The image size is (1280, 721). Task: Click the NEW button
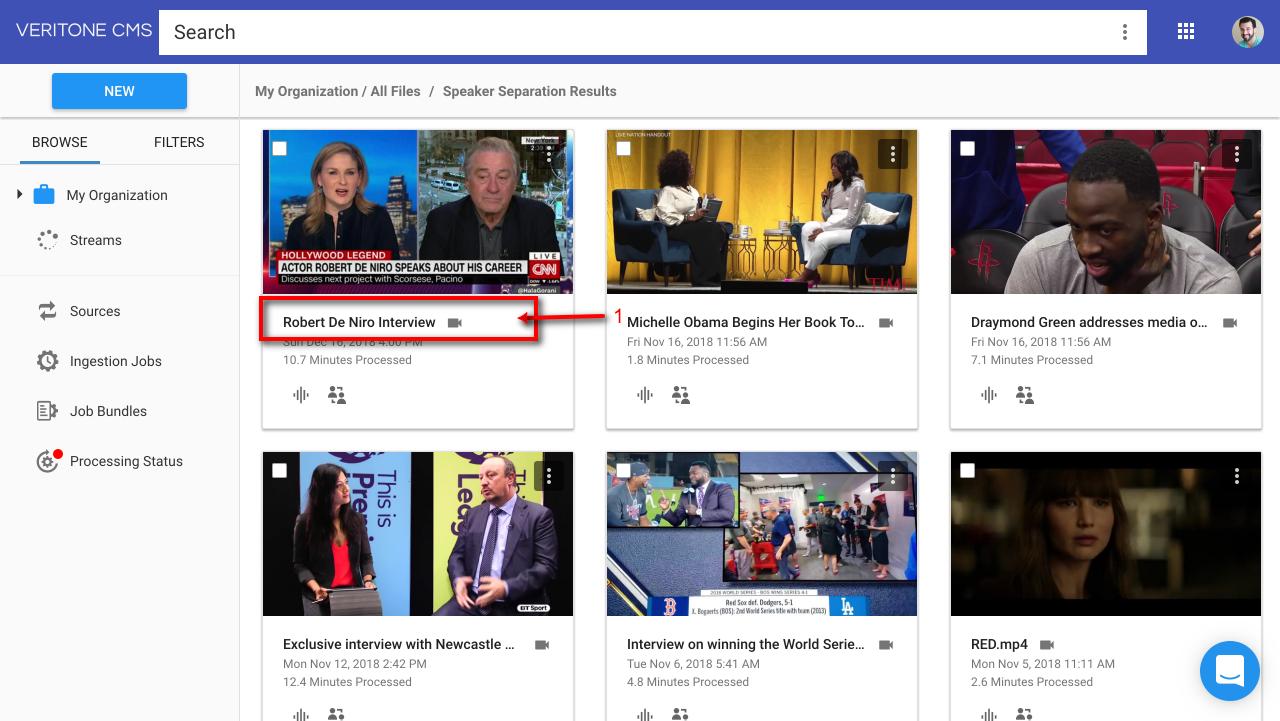(x=119, y=91)
